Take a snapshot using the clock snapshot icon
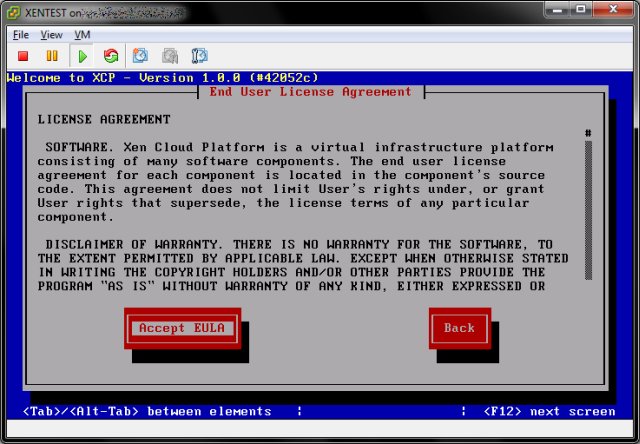This screenshot has width=640, height=444. click(140, 56)
